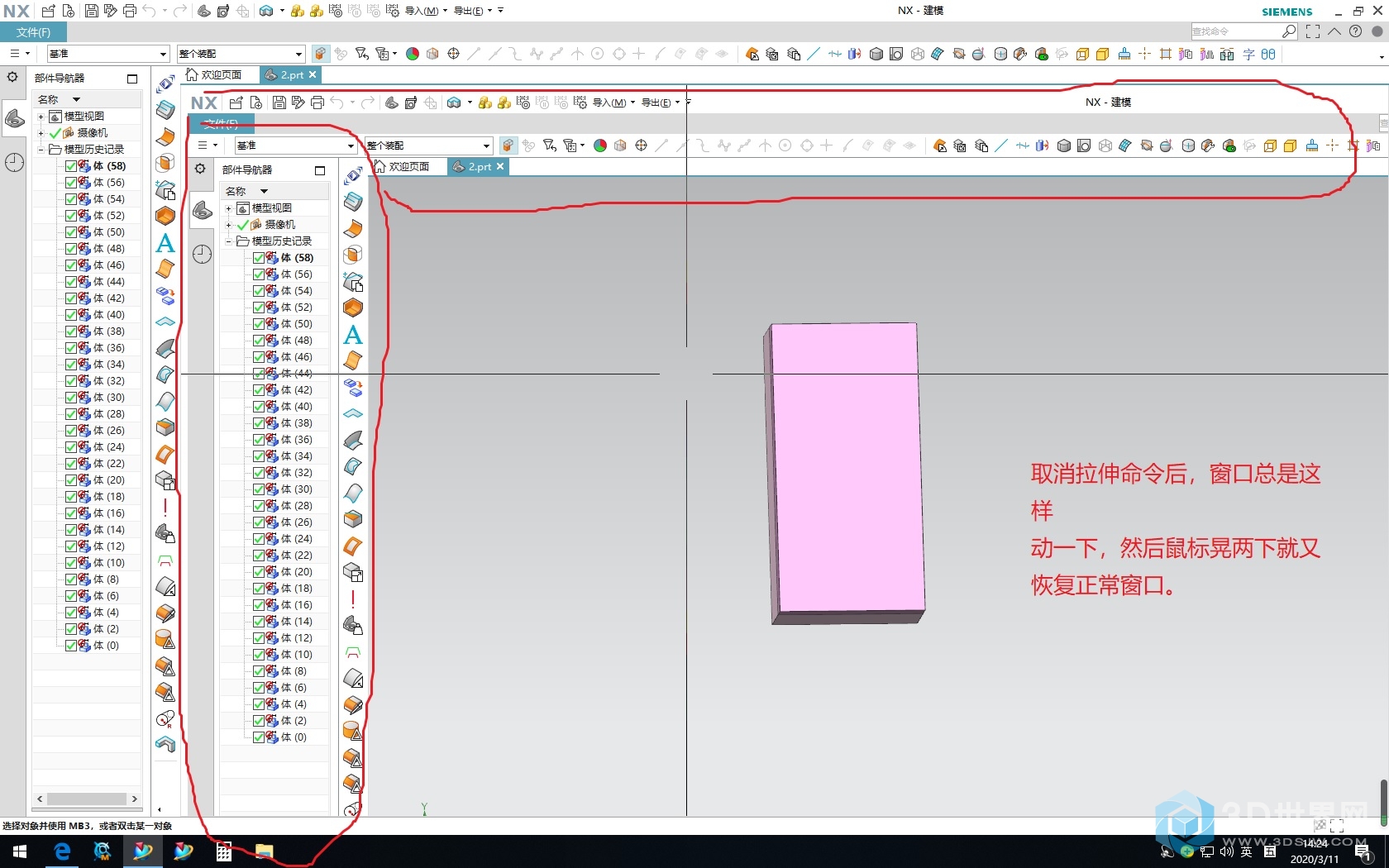Click the left arrow of the navigator horizontal scrollbar
The image size is (1389, 868).
pyautogui.click(x=40, y=799)
